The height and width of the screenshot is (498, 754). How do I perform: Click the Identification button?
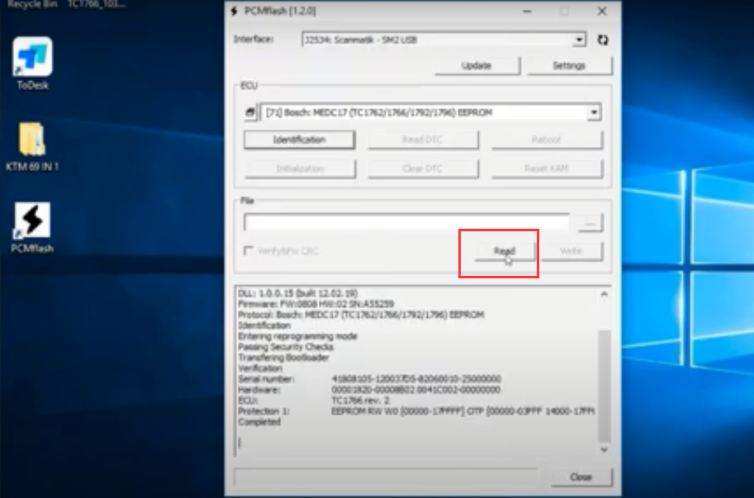click(300, 140)
